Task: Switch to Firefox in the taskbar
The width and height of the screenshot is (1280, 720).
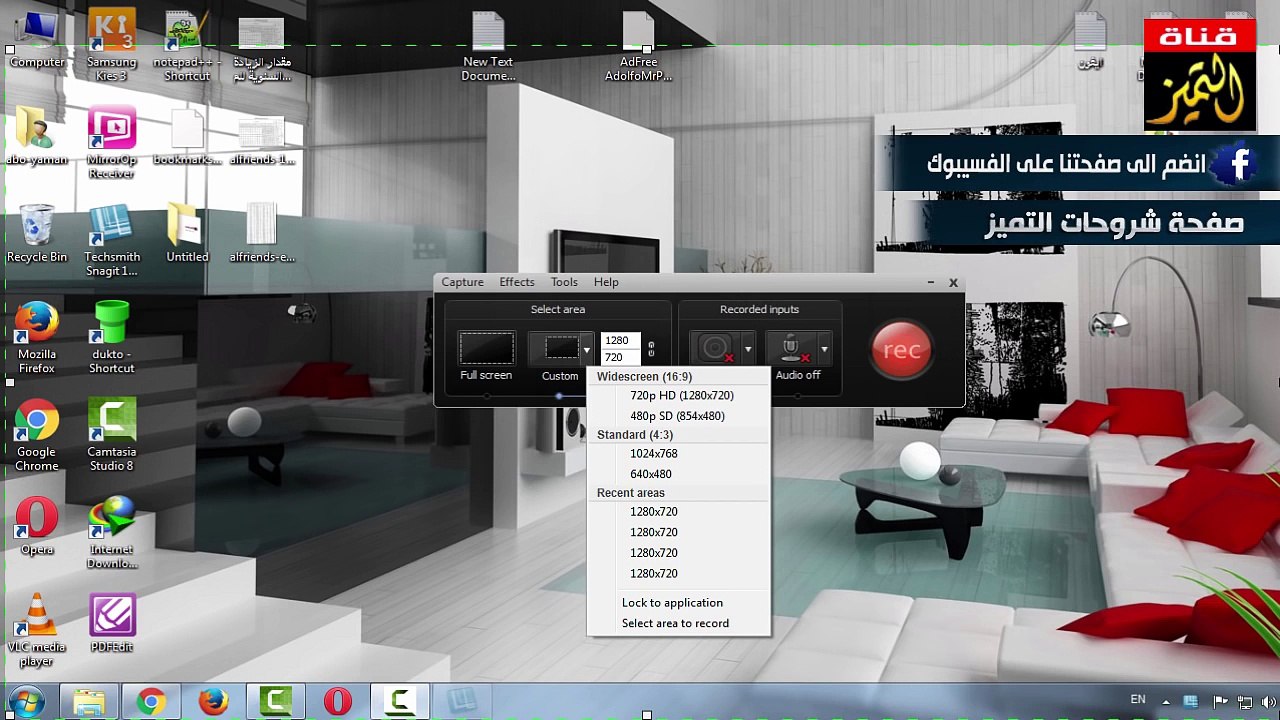Action: tap(213, 702)
